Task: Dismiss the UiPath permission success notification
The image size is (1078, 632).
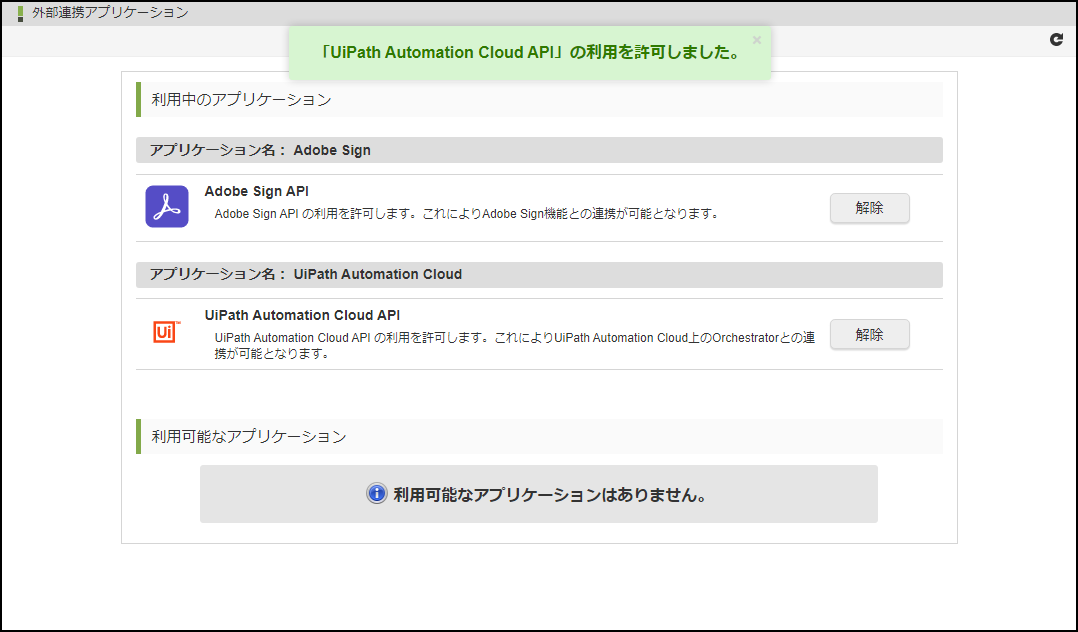Action: (x=756, y=39)
